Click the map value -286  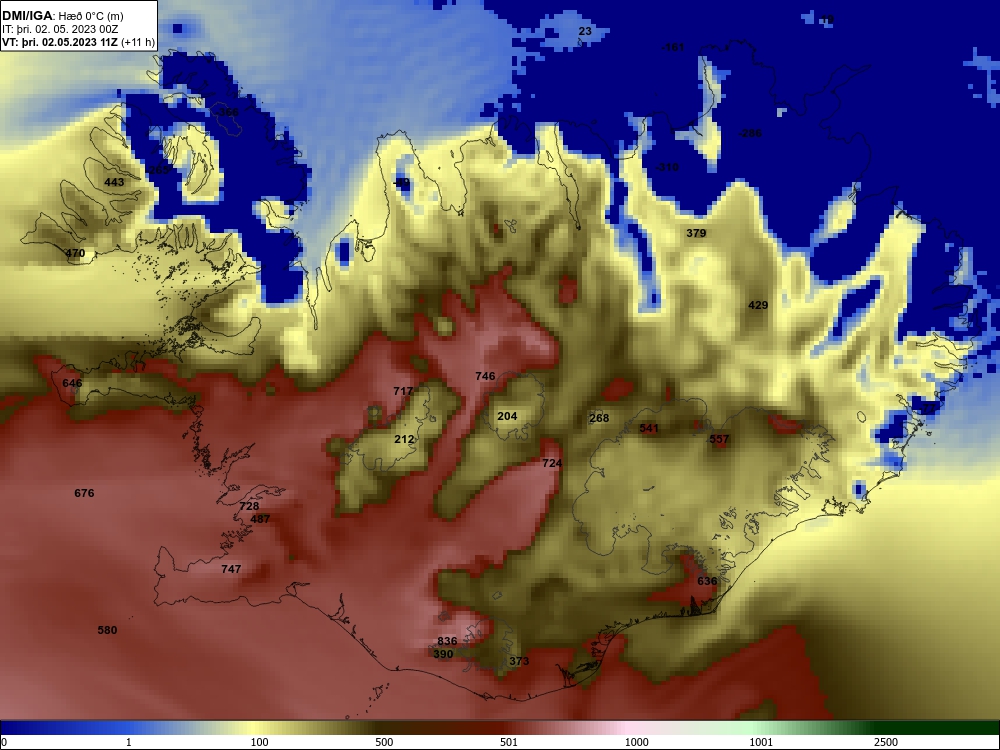[750, 133]
